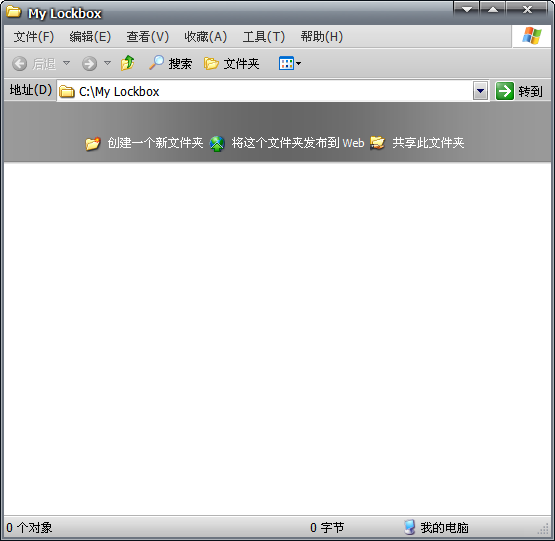555x541 pixels.
Task: Open the 帮助(H) menu
Action: 321,36
